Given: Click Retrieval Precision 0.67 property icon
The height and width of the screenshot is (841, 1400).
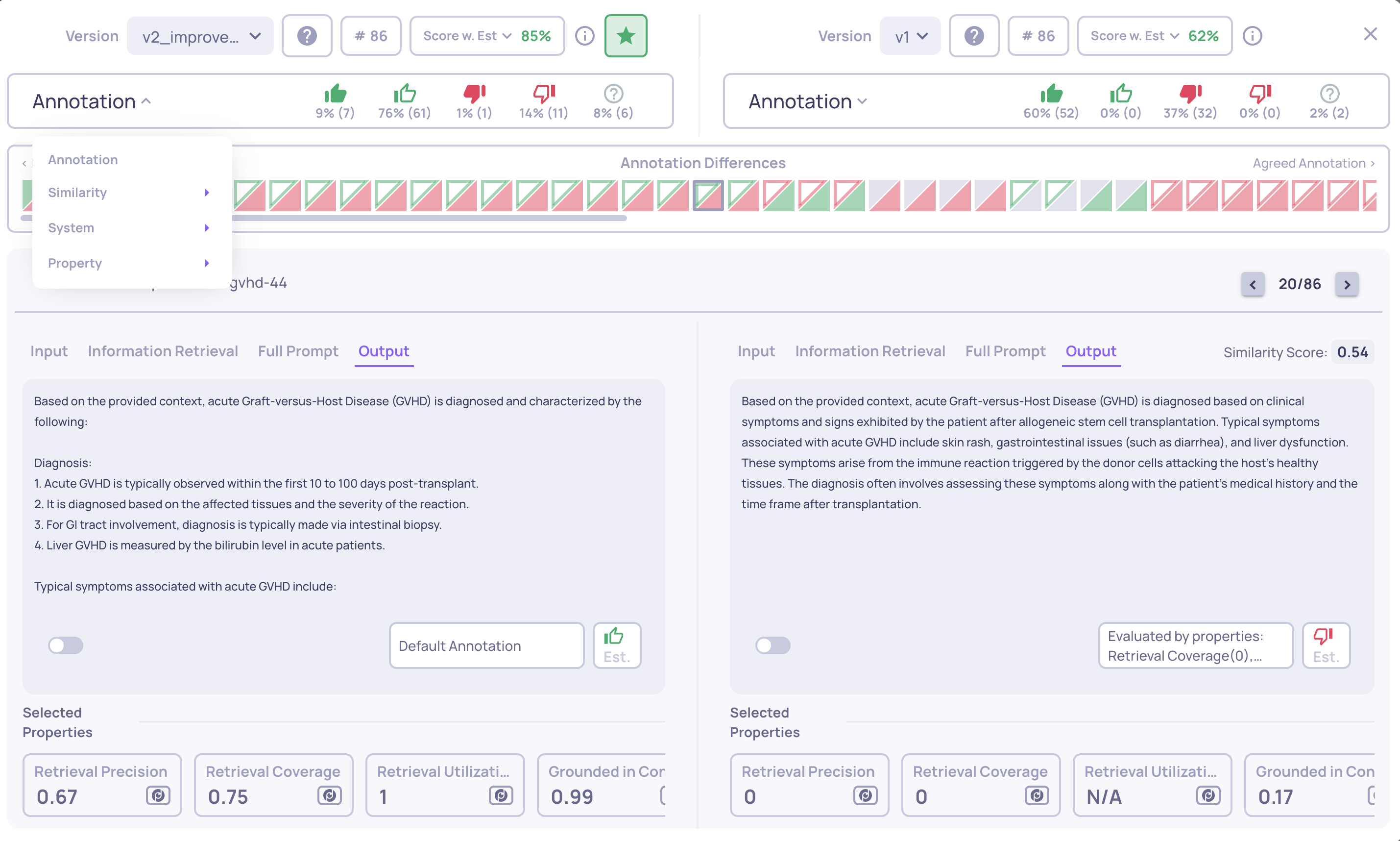Looking at the screenshot, I should 158,795.
